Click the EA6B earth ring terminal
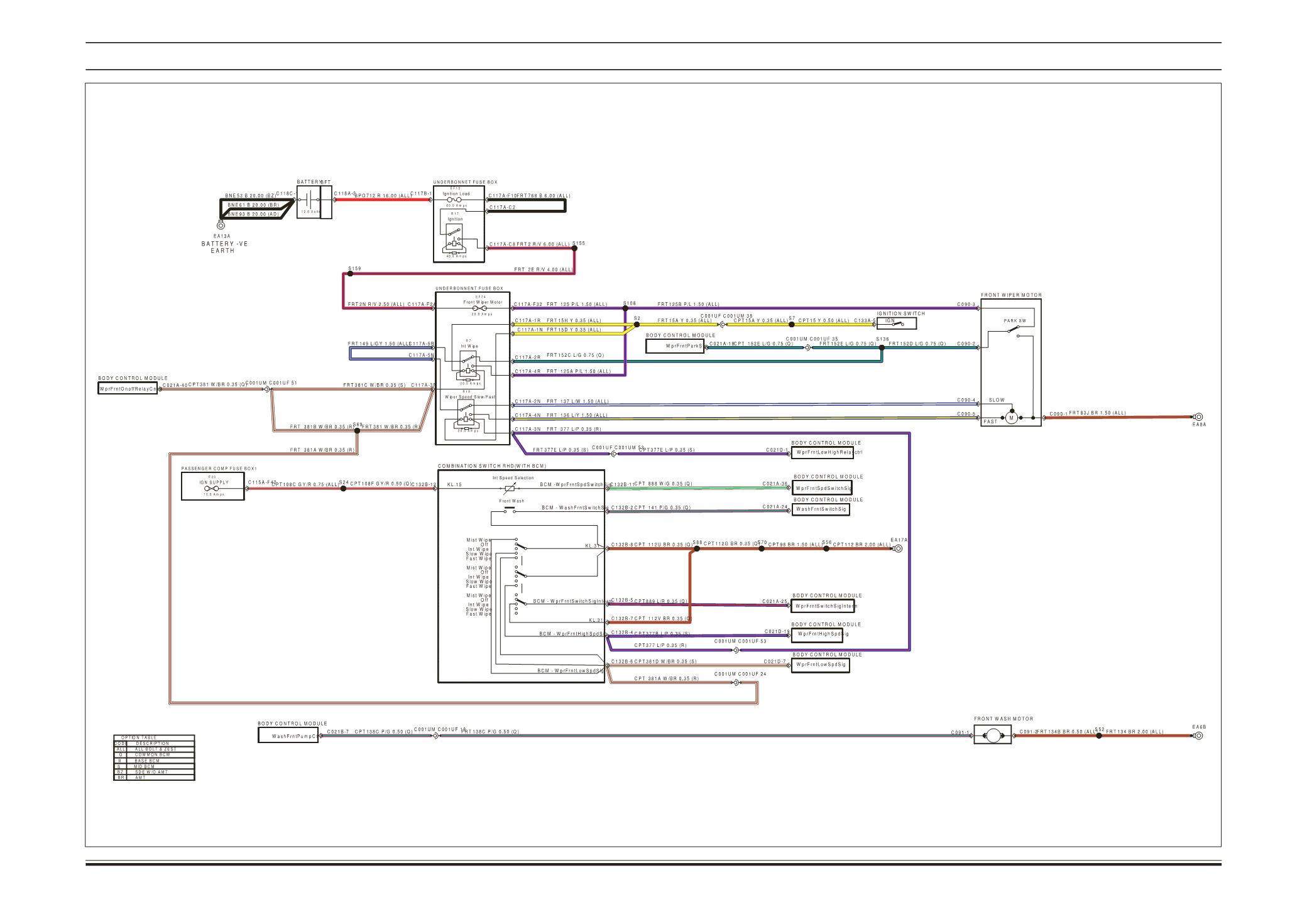Image resolution: width=1307 pixels, height=924 pixels. (x=1198, y=736)
